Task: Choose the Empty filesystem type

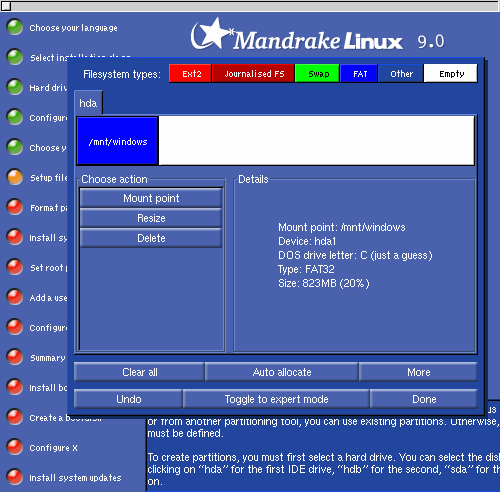Action: click(x=451, y=73)
